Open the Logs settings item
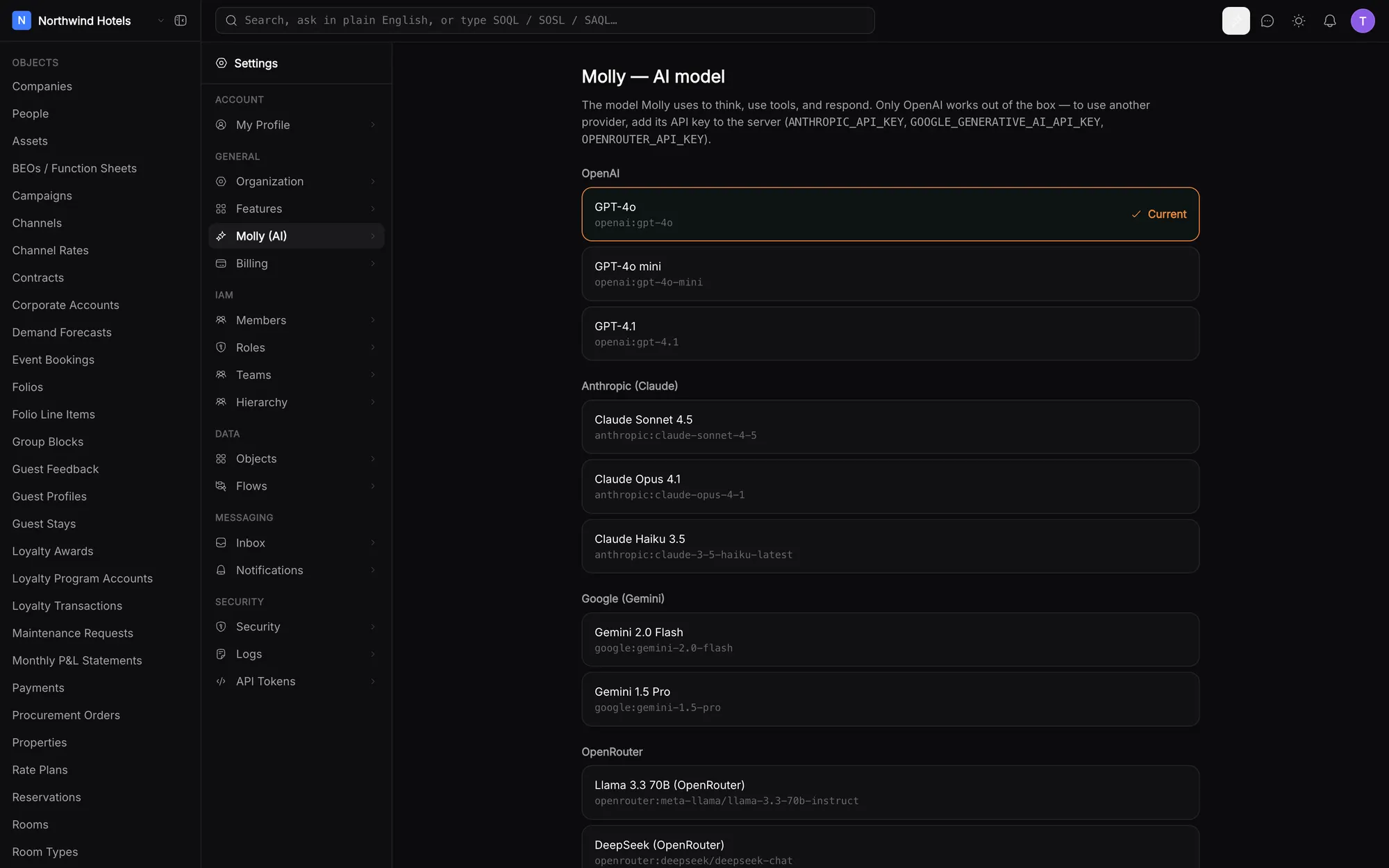The image size is (1389, 868). 297,654
